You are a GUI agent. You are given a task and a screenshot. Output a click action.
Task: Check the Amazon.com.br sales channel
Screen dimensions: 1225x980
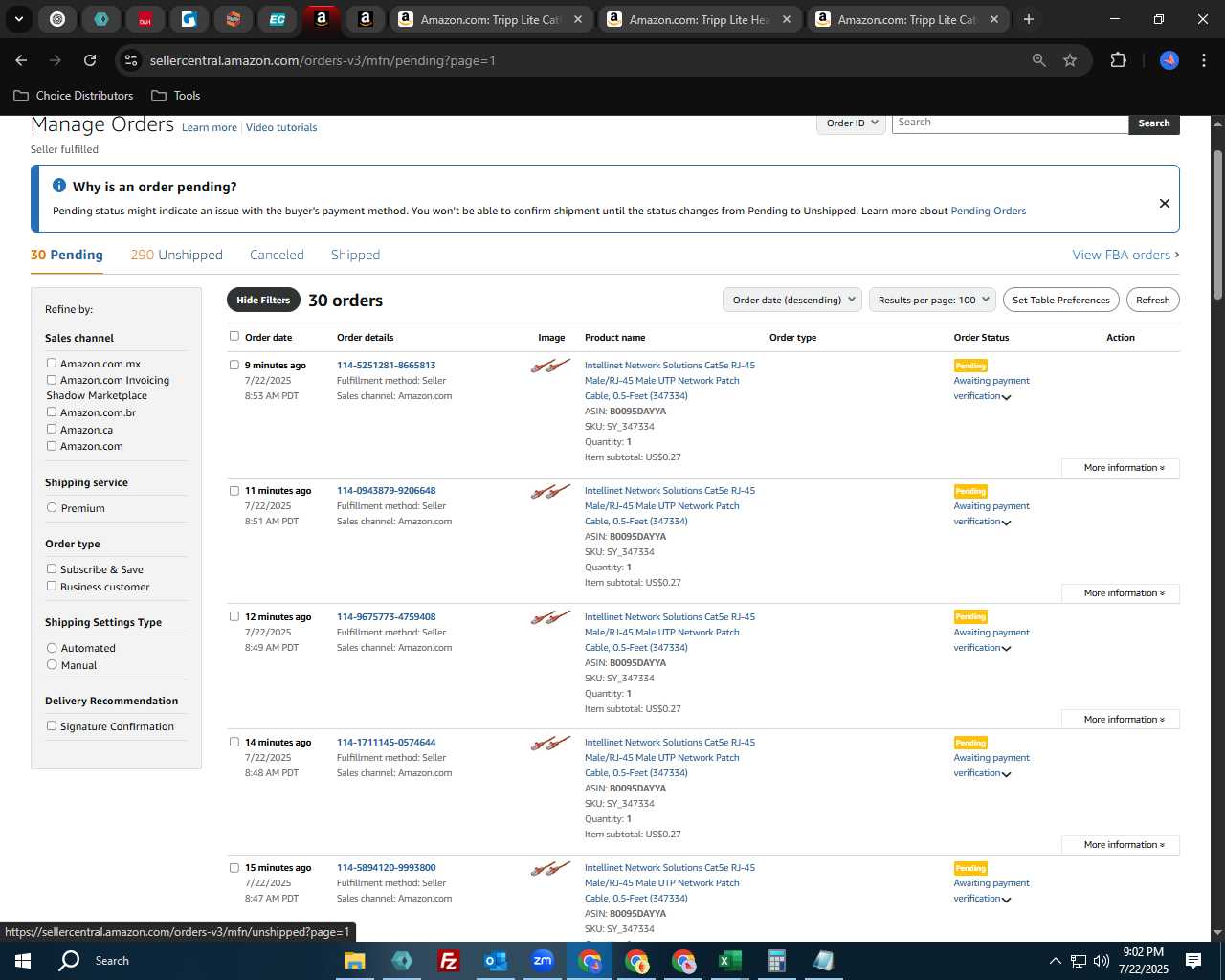click(52, 412)
